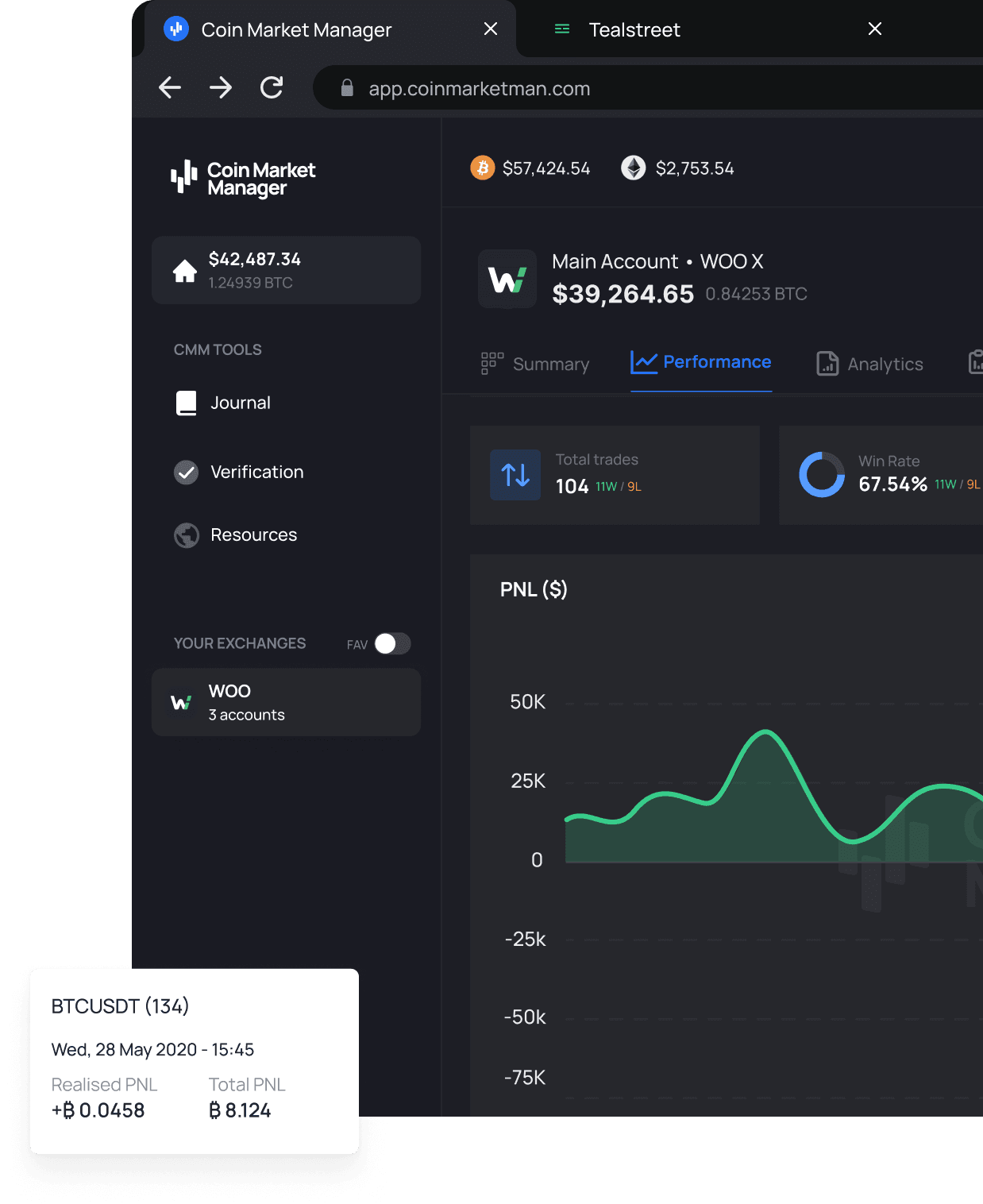Open the $42,487.34 total balance card

286,270
